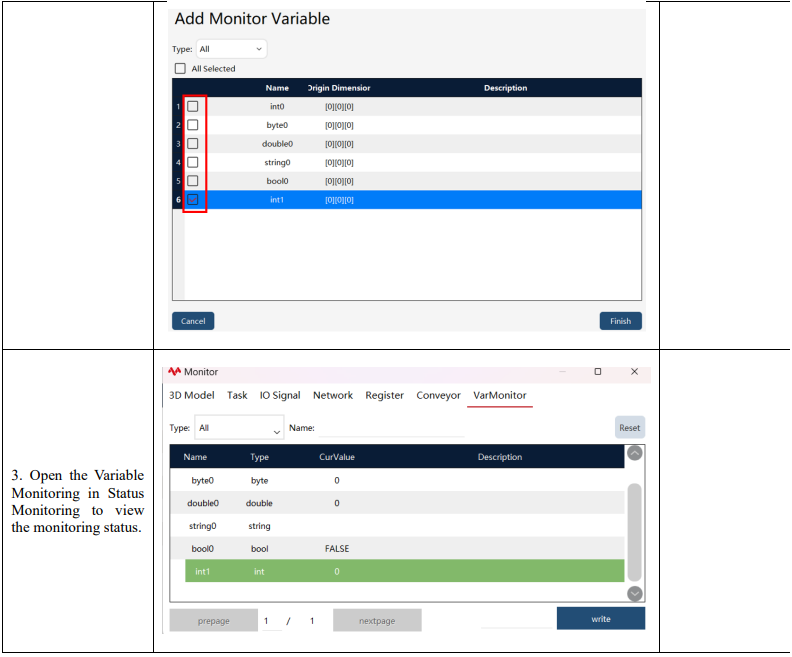Click the Name column header in Add Monitor Variable
792x657 pixels.
277,88
